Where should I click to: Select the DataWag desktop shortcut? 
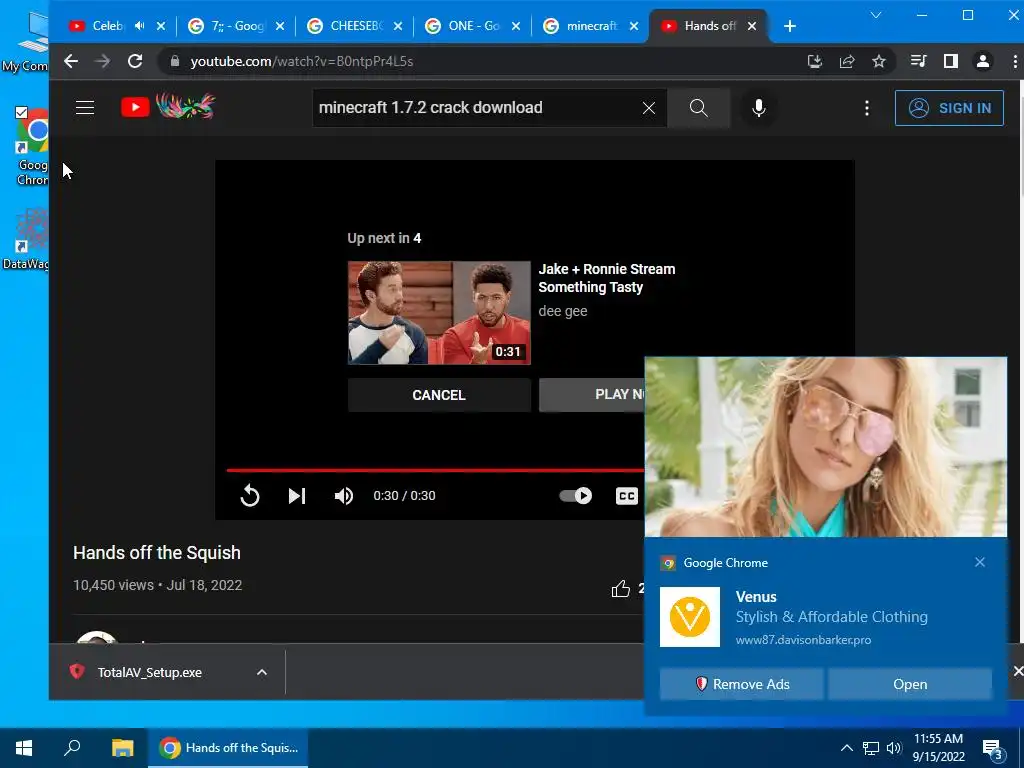tap(26, 239)
